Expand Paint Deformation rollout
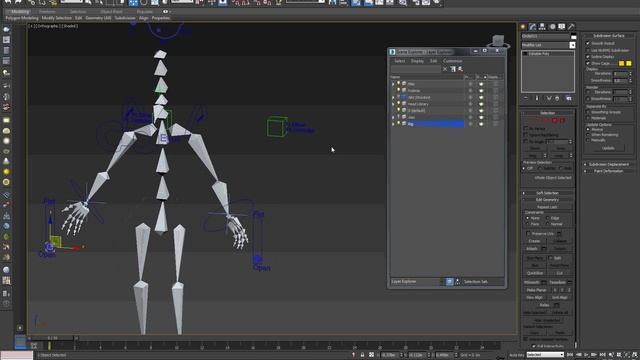This screenshot has height=360, width=640. click(609, 171)
